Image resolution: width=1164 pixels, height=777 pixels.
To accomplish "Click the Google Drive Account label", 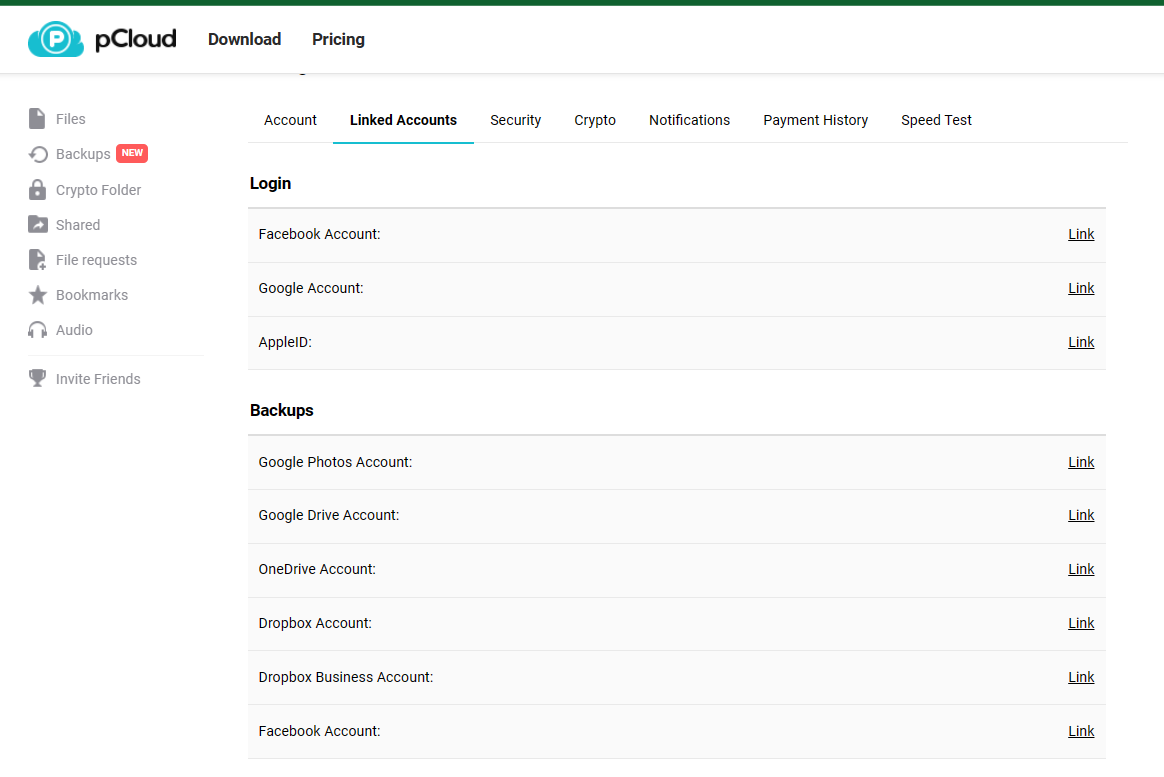I will point(329,516).
